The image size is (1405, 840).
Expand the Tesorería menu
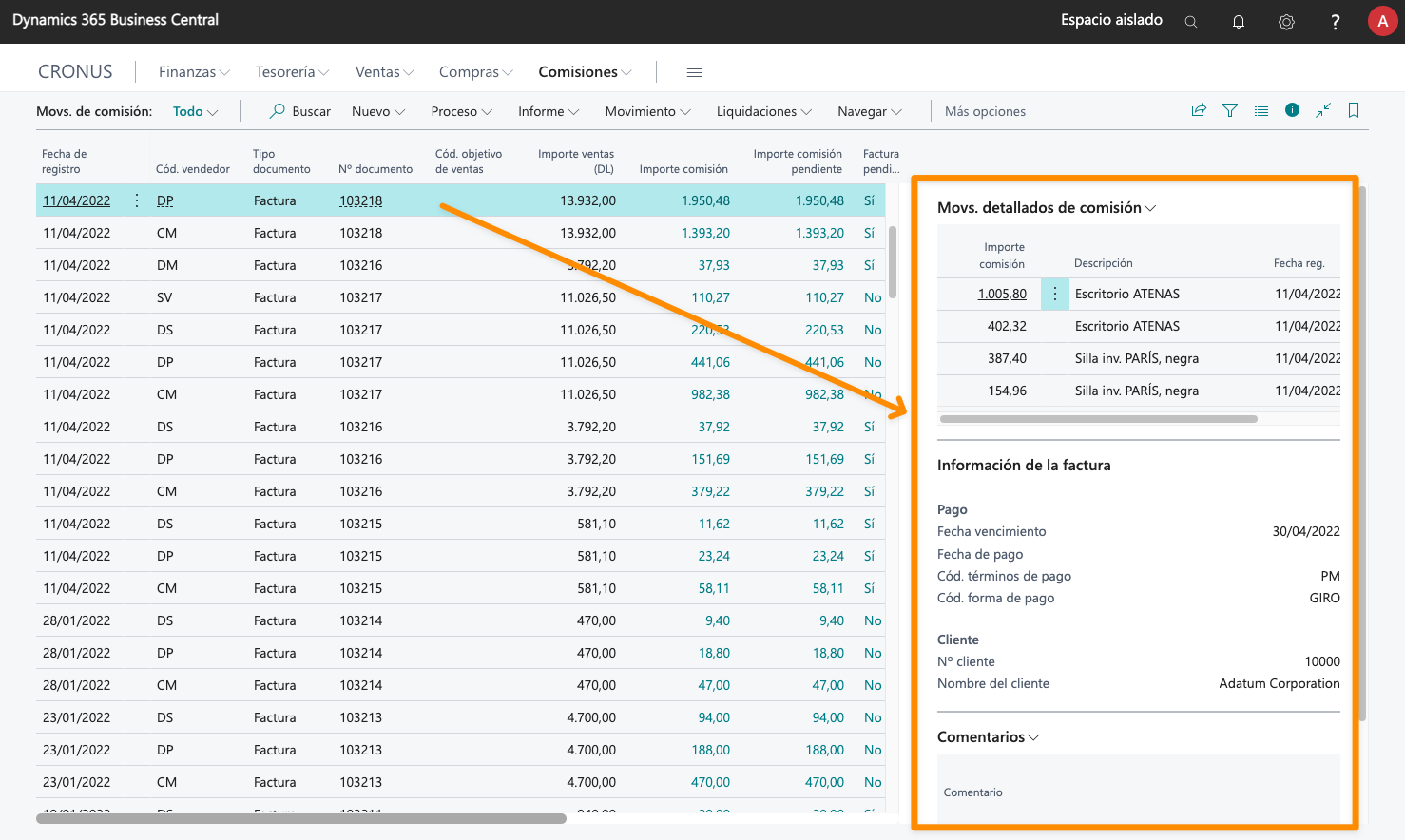click(292, 72)
